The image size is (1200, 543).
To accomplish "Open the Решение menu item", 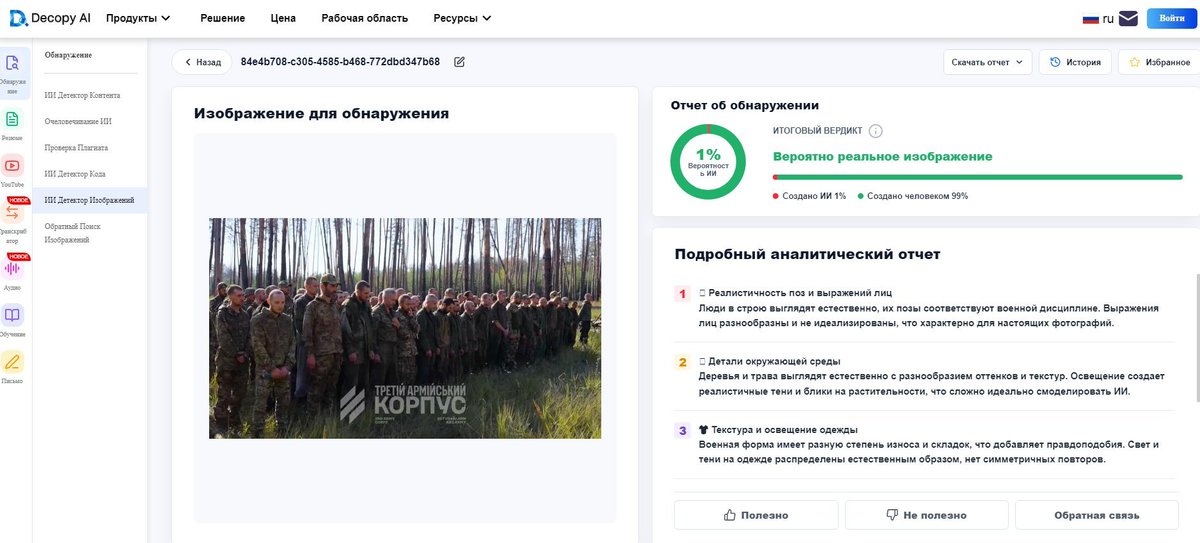I will point(222,18).
